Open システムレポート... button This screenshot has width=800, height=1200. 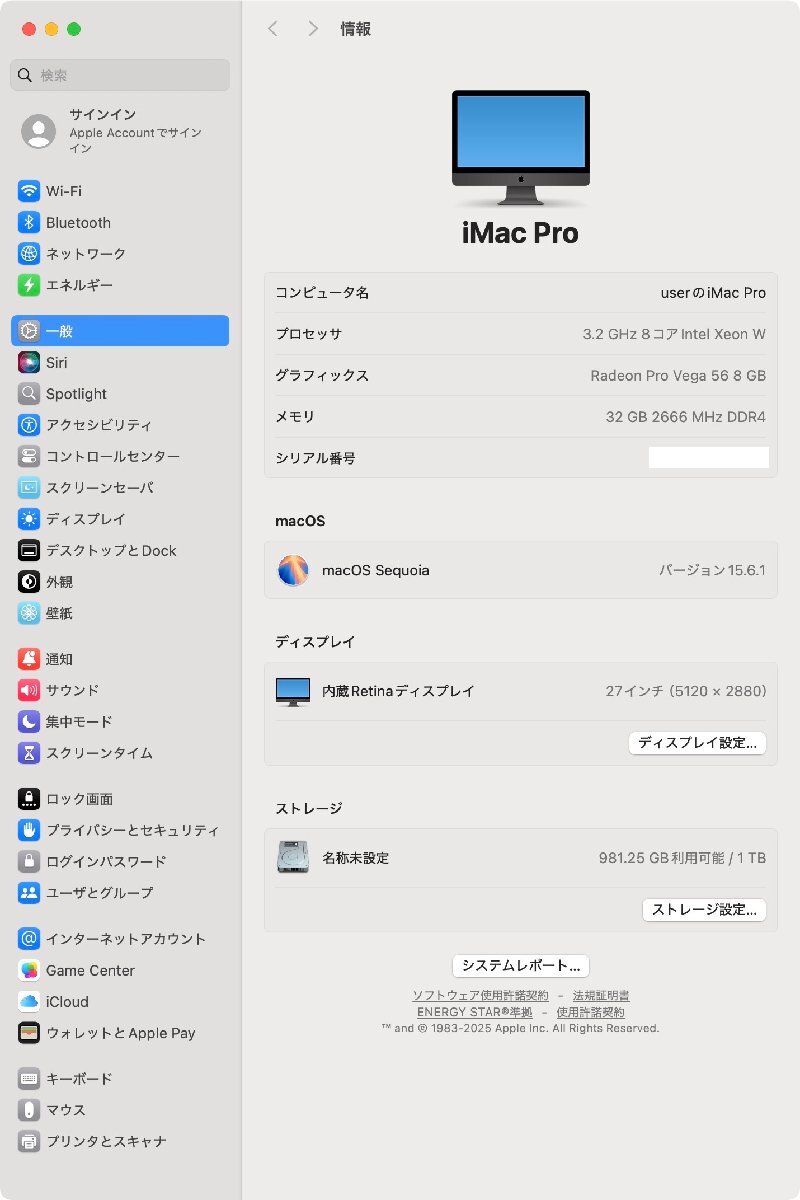[521, 966]
